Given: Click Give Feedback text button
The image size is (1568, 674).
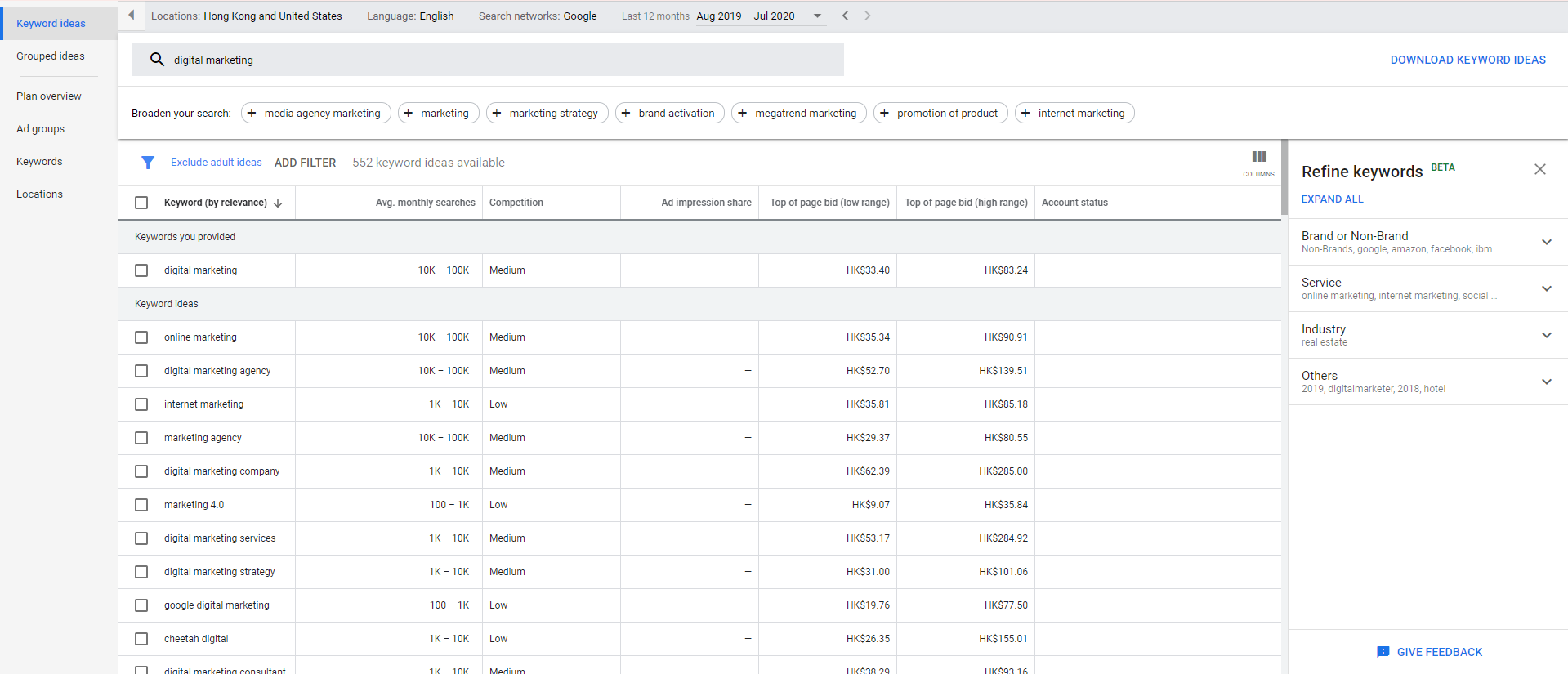Looking at the screenshot, I should [1440, 652].
